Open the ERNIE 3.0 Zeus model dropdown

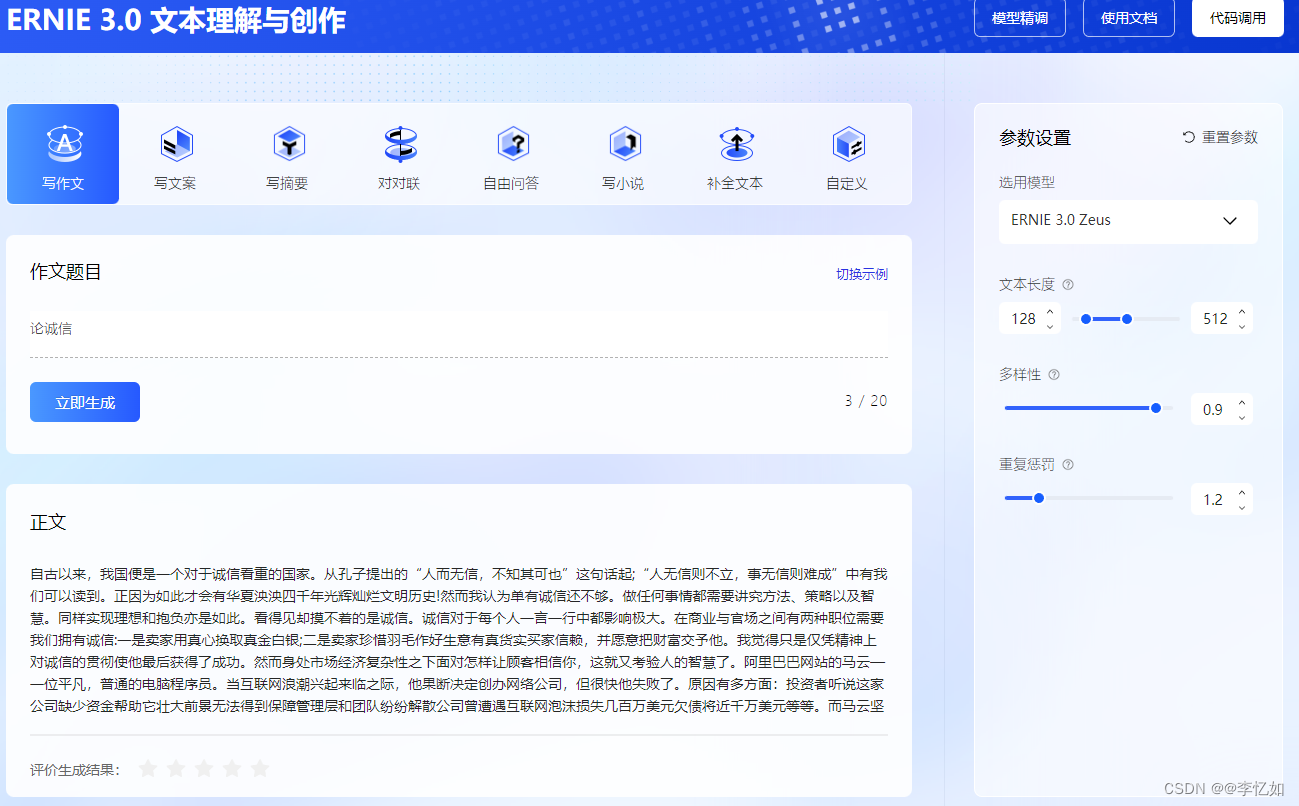coord(1128,221)
